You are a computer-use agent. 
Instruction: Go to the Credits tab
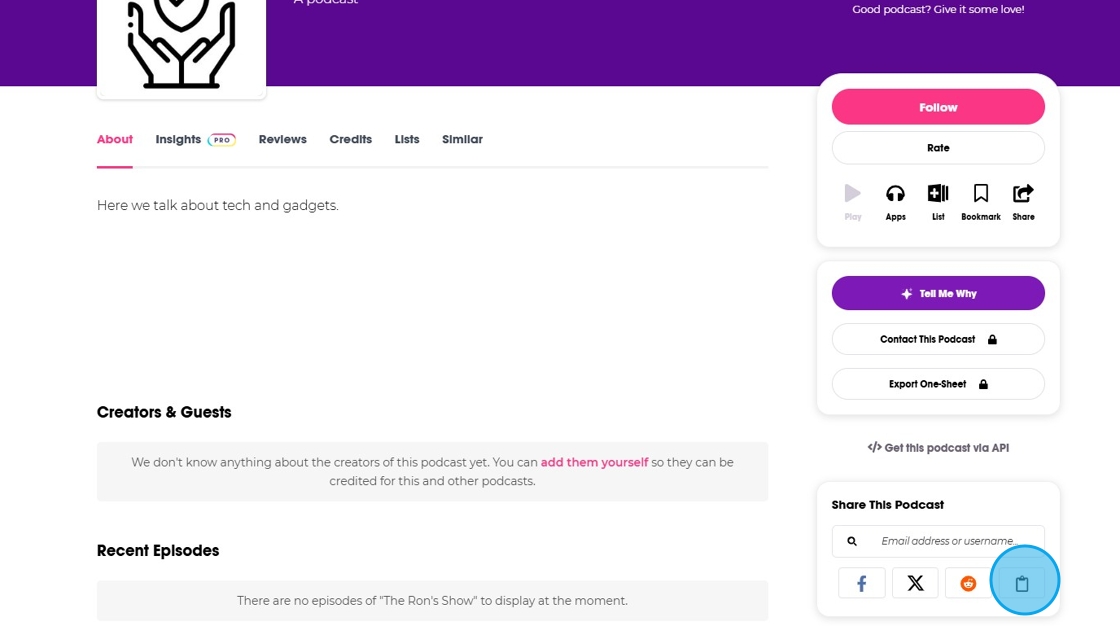[350, 139]
